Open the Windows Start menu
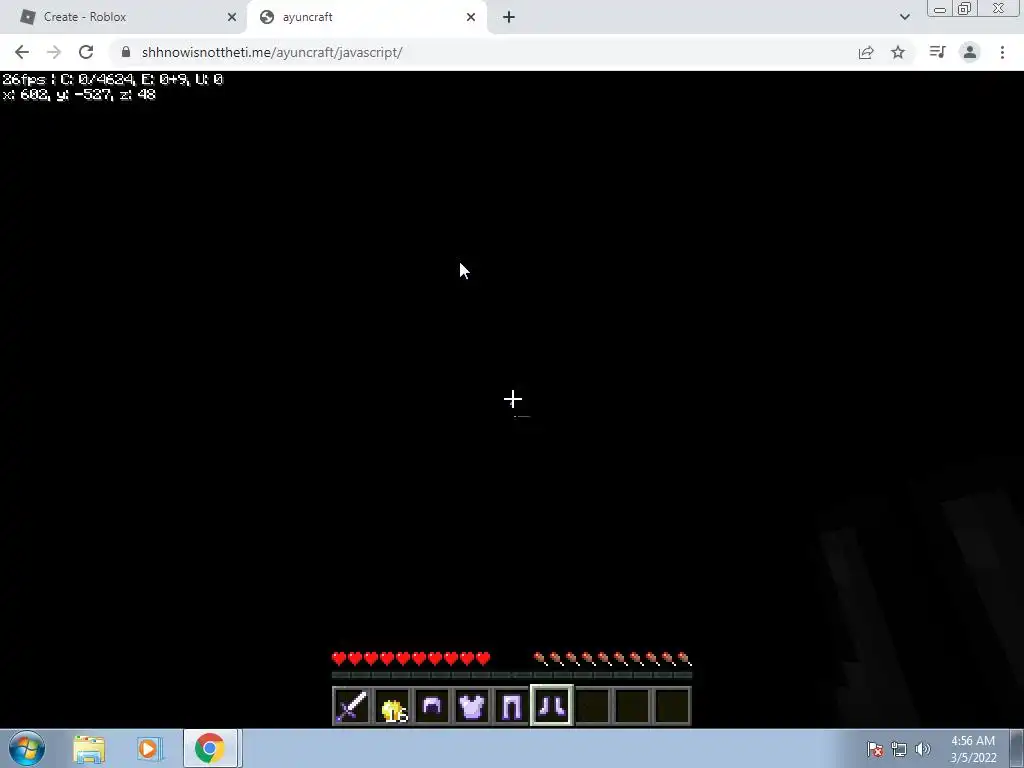 [27, 748]
